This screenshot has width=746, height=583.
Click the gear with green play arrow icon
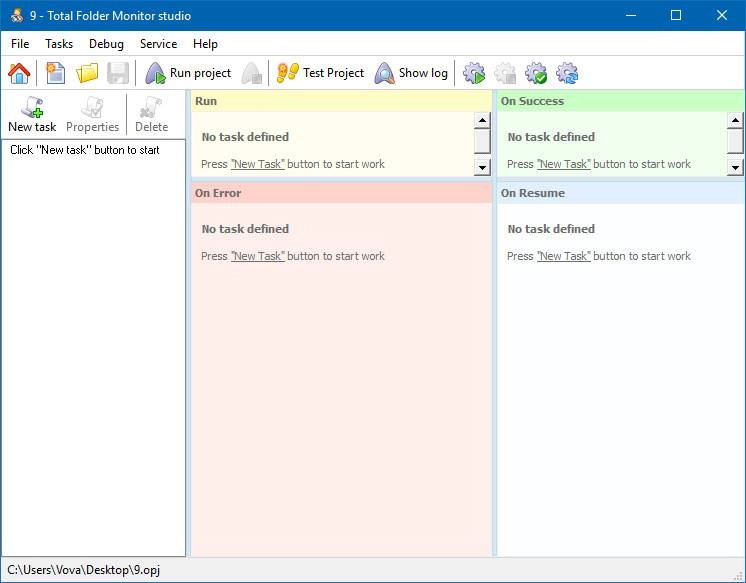point(474,73)
